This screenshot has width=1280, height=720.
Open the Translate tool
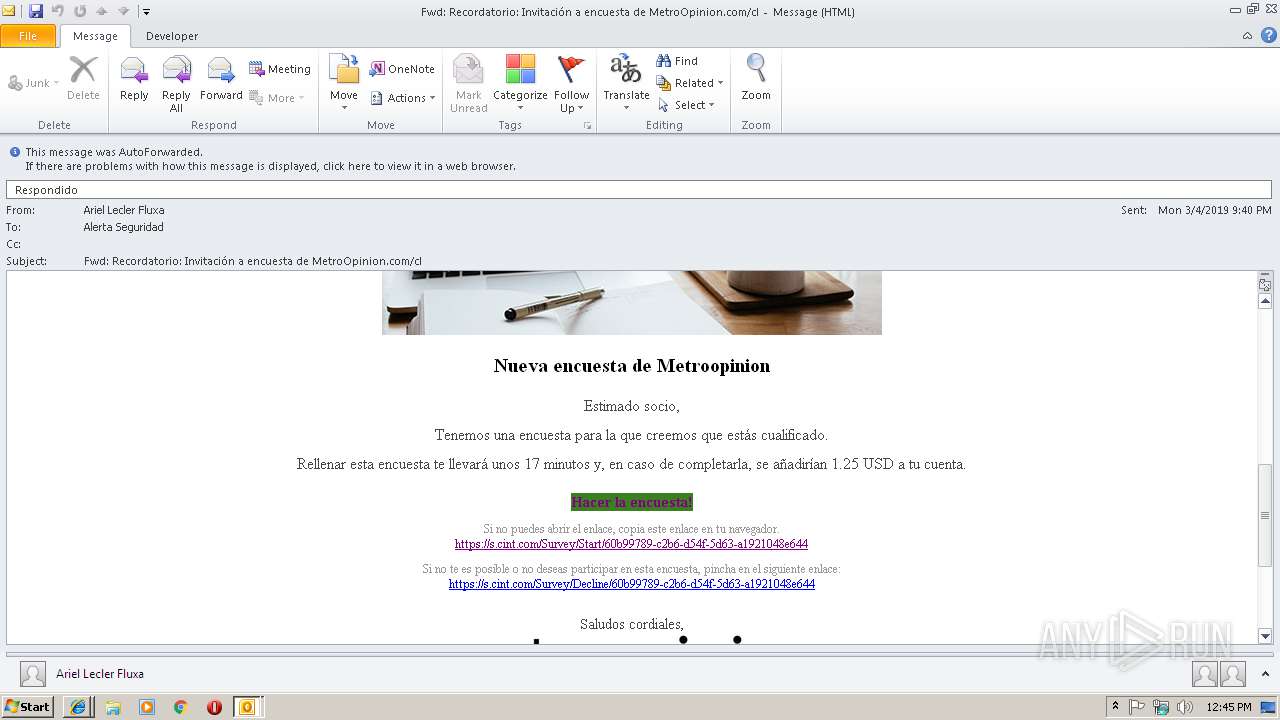tap(626, 84)
